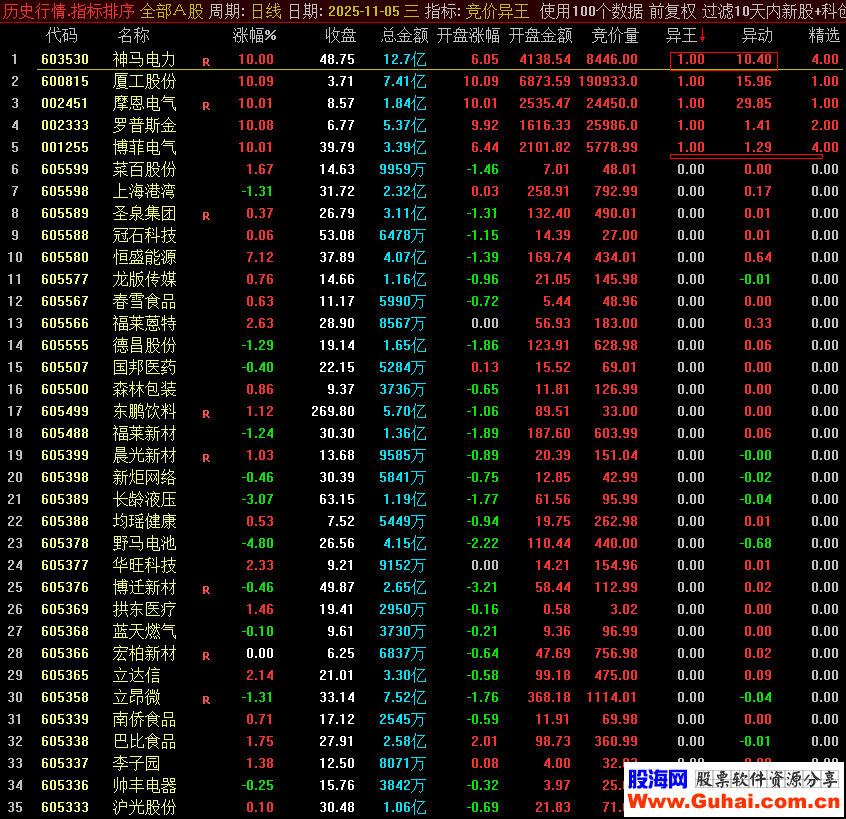846x819 pixels.
Task: Open the 全部A股 market selector
Action: pos(171,11)
